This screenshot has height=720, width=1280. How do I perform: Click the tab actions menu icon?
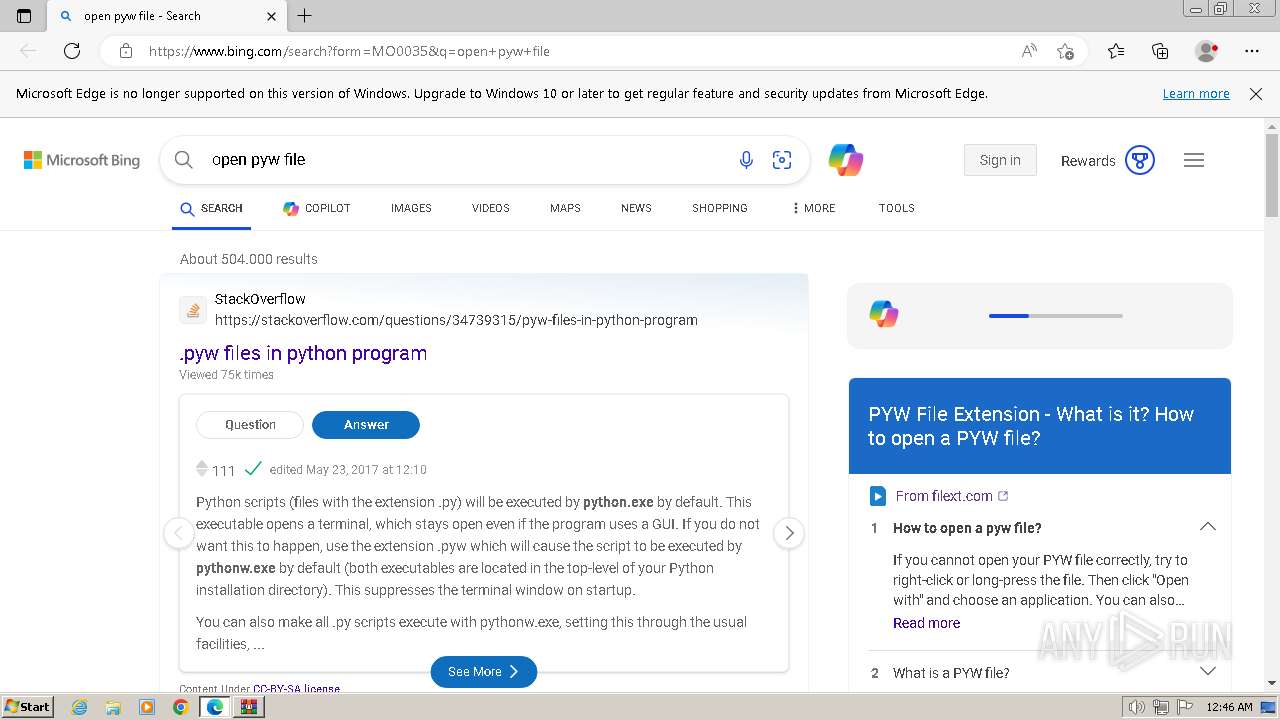pos(24,16)
